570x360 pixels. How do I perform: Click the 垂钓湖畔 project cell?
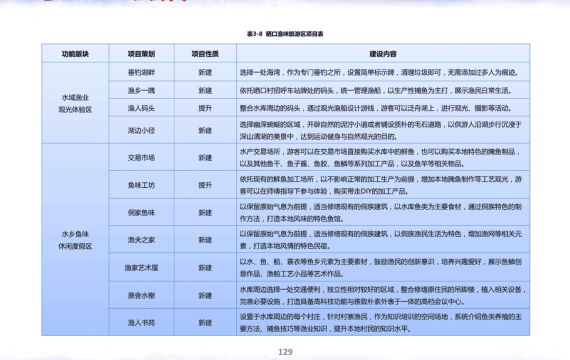[x=141, y=72]
